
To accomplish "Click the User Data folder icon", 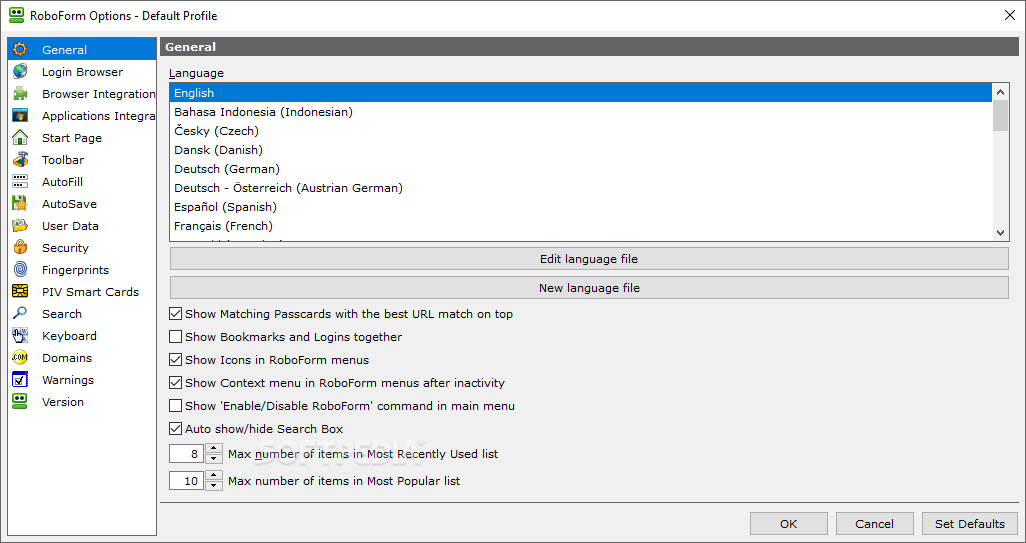I will tap(20, 226).
